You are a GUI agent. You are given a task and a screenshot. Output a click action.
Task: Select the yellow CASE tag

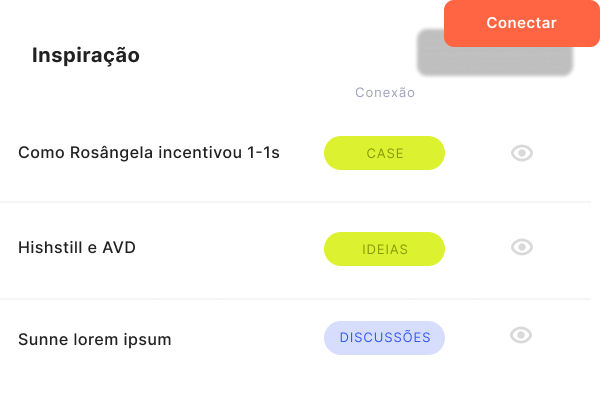385,153
